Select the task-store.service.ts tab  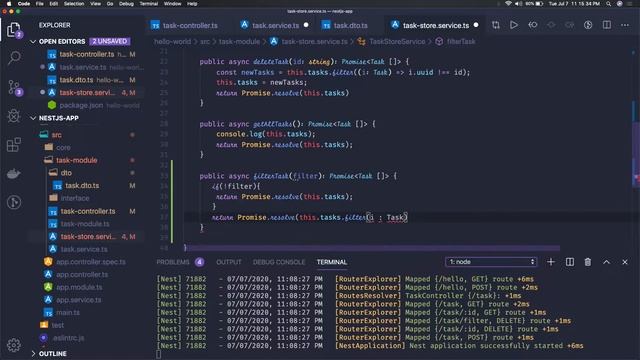tap(435, 25)
